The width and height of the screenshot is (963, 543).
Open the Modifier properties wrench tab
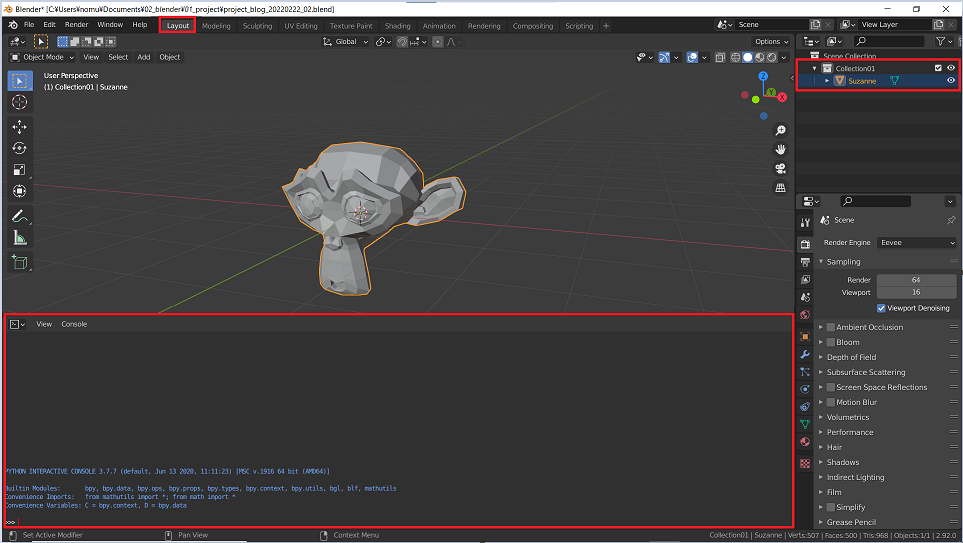coord(805,354)
